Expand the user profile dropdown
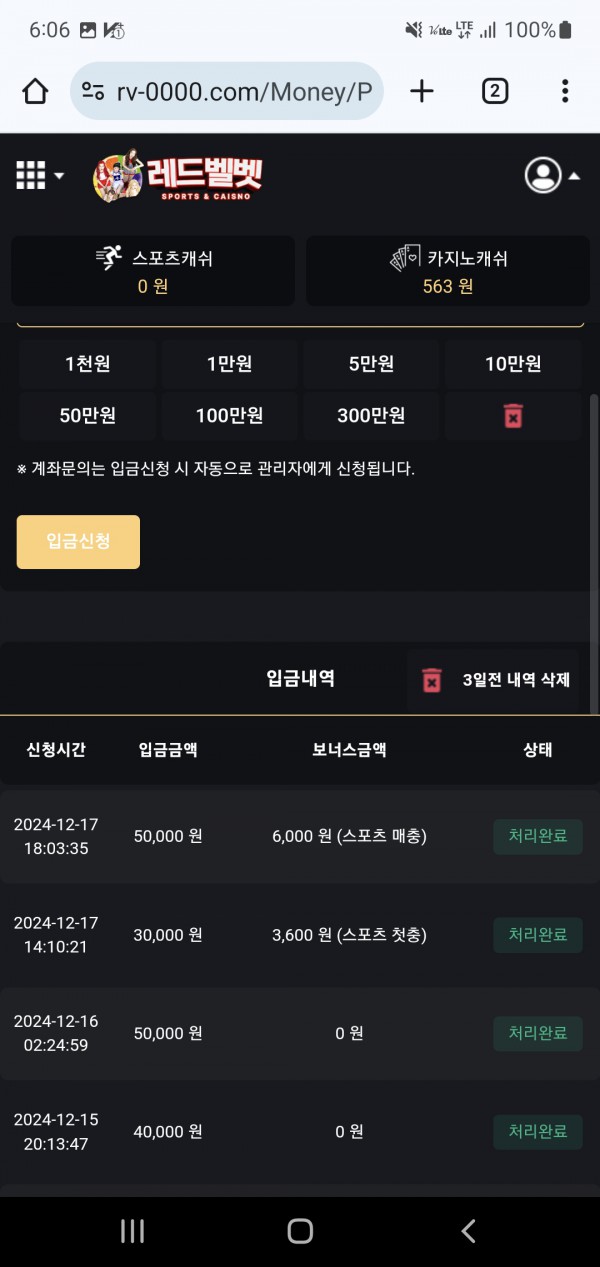600x1267 pixels. coord(552,176)
